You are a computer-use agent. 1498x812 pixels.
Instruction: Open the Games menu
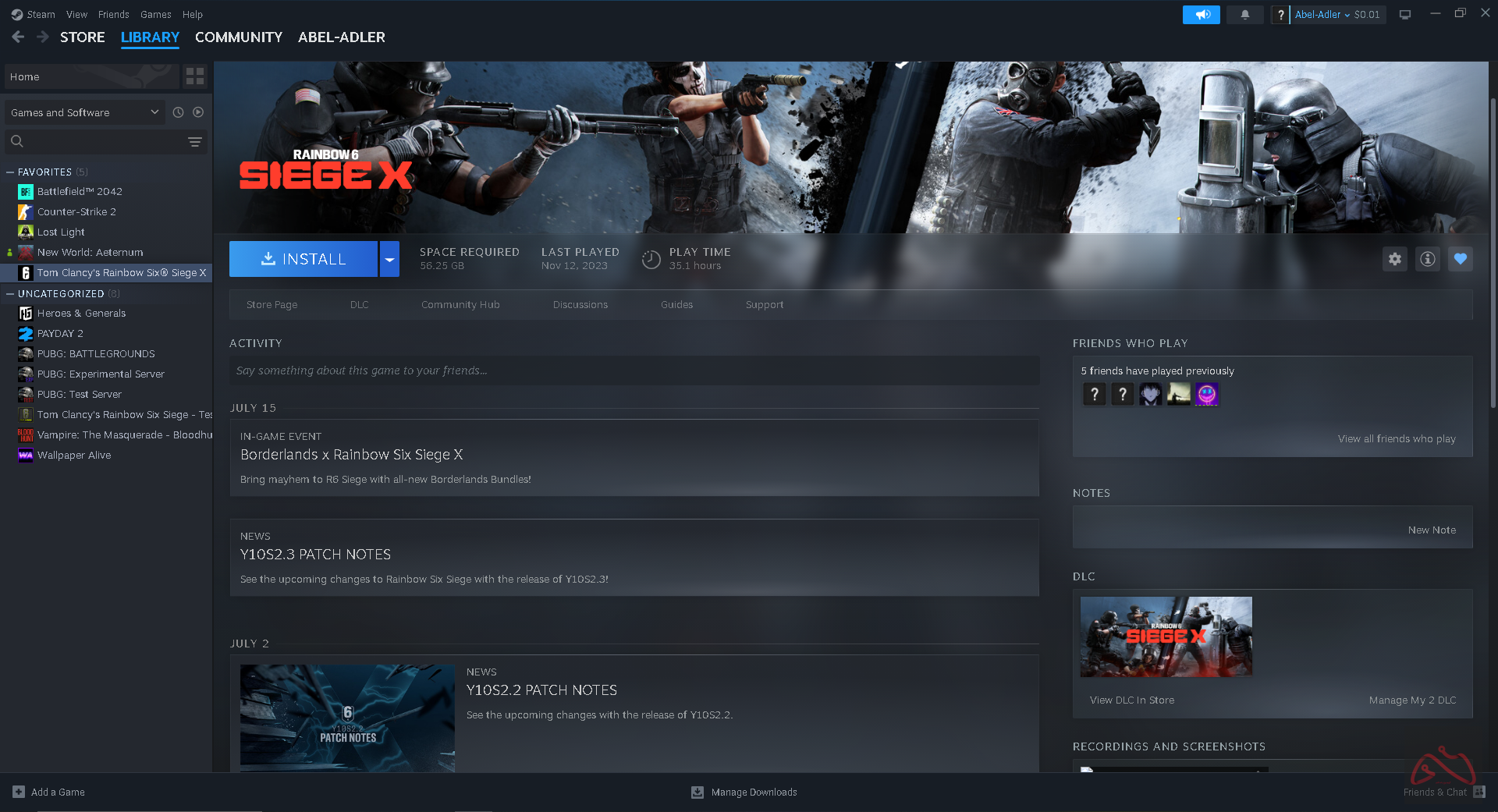[x=155, y=15]
